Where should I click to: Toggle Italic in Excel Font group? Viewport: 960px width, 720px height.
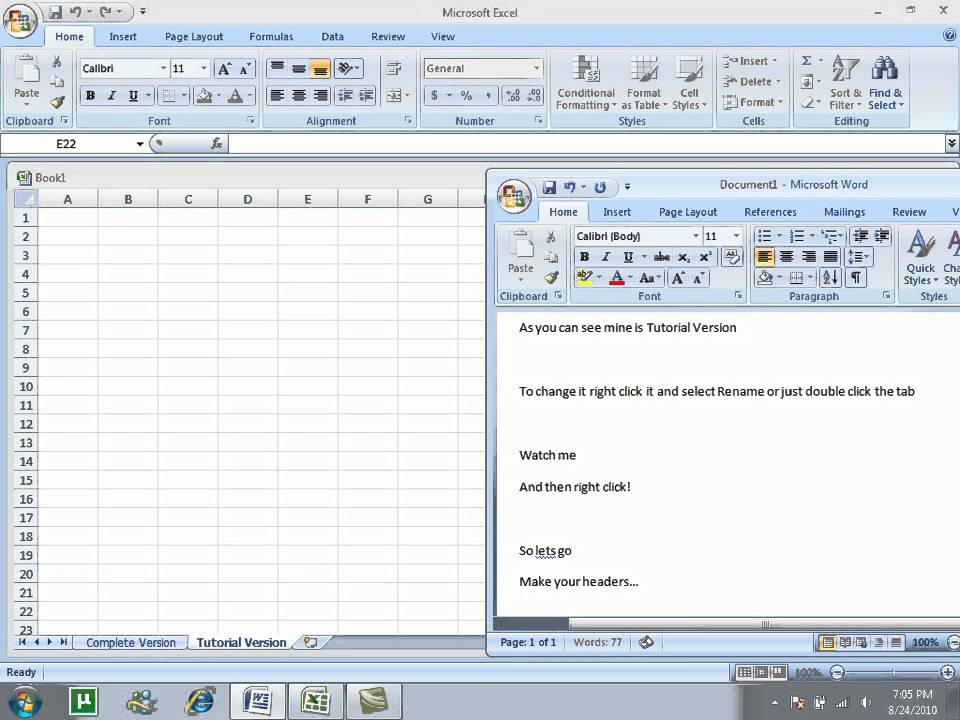point(111,96)
